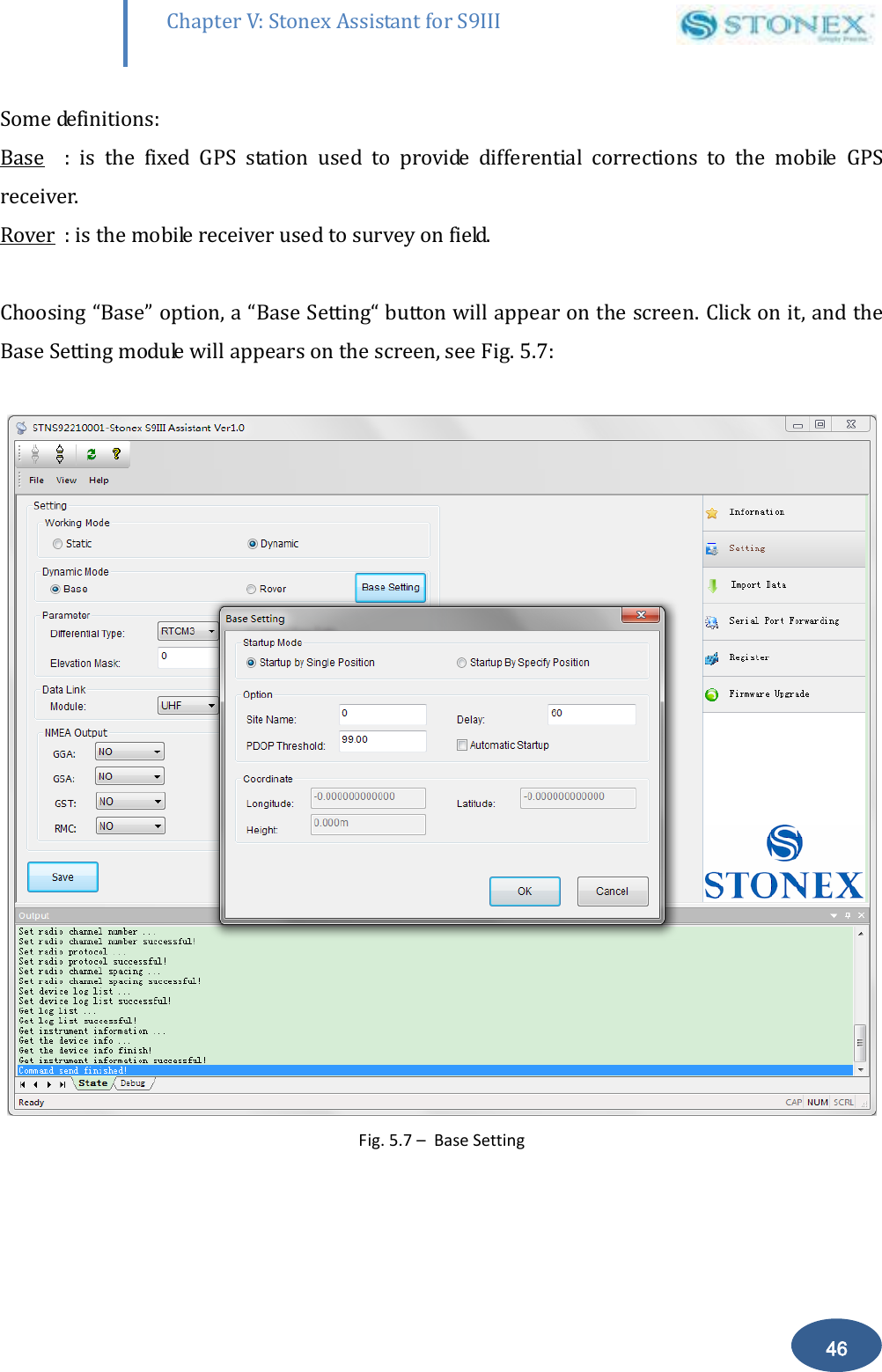Screen dimensions: 882x1372
Task: Click the Longitude coordinate field
Action: (368, 798)
